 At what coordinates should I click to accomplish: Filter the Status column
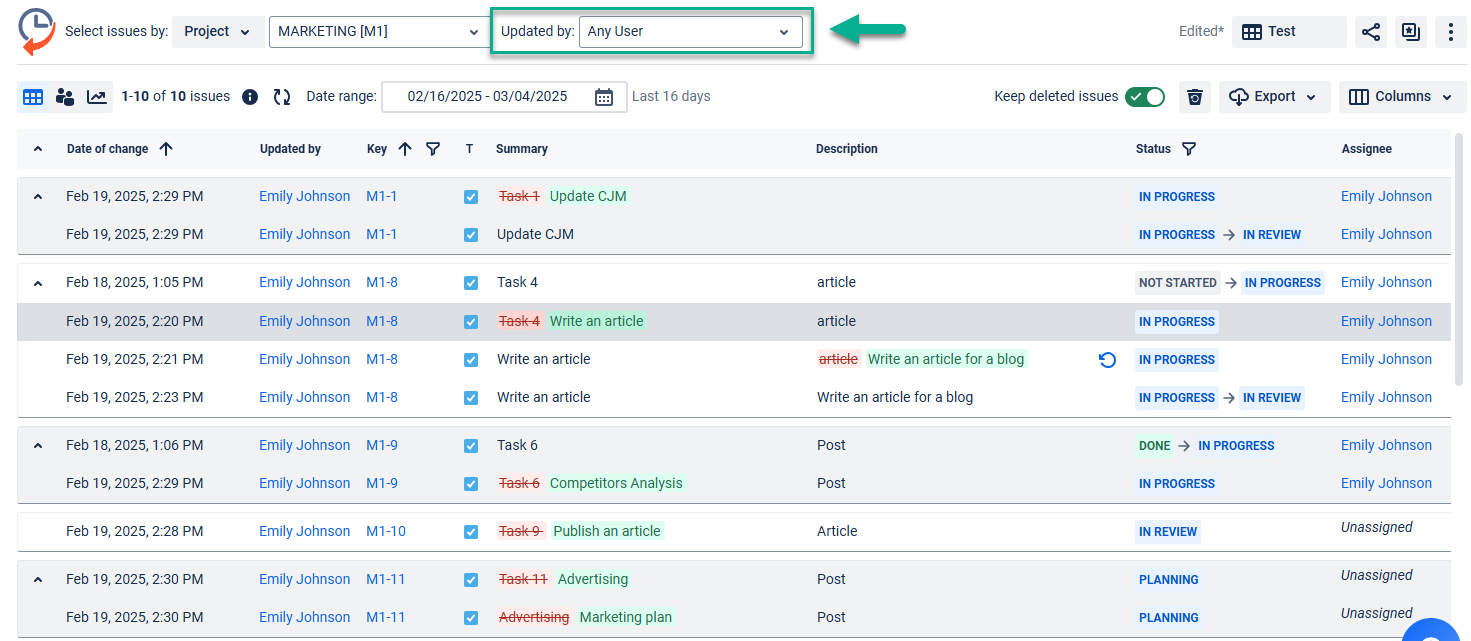[1188, 149]
